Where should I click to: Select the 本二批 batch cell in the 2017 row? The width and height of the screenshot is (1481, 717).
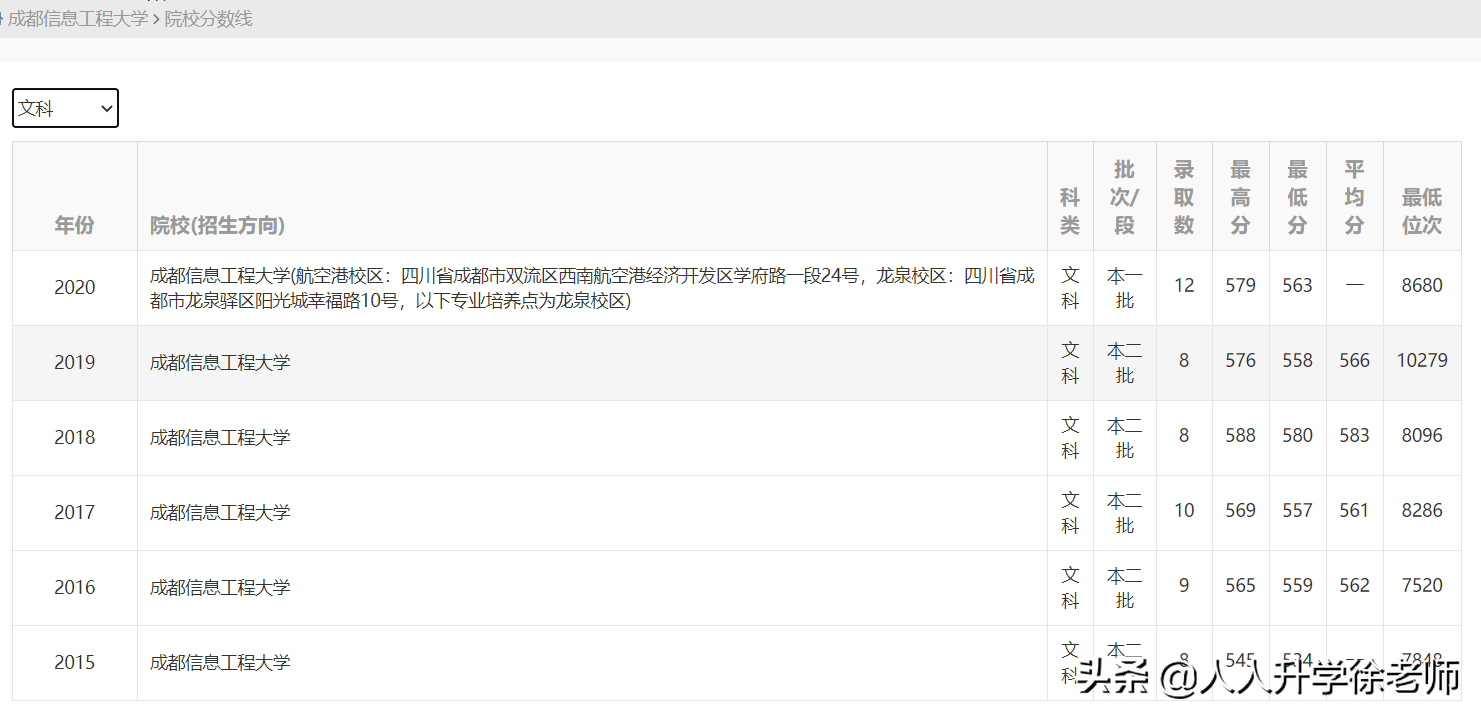1124,512
